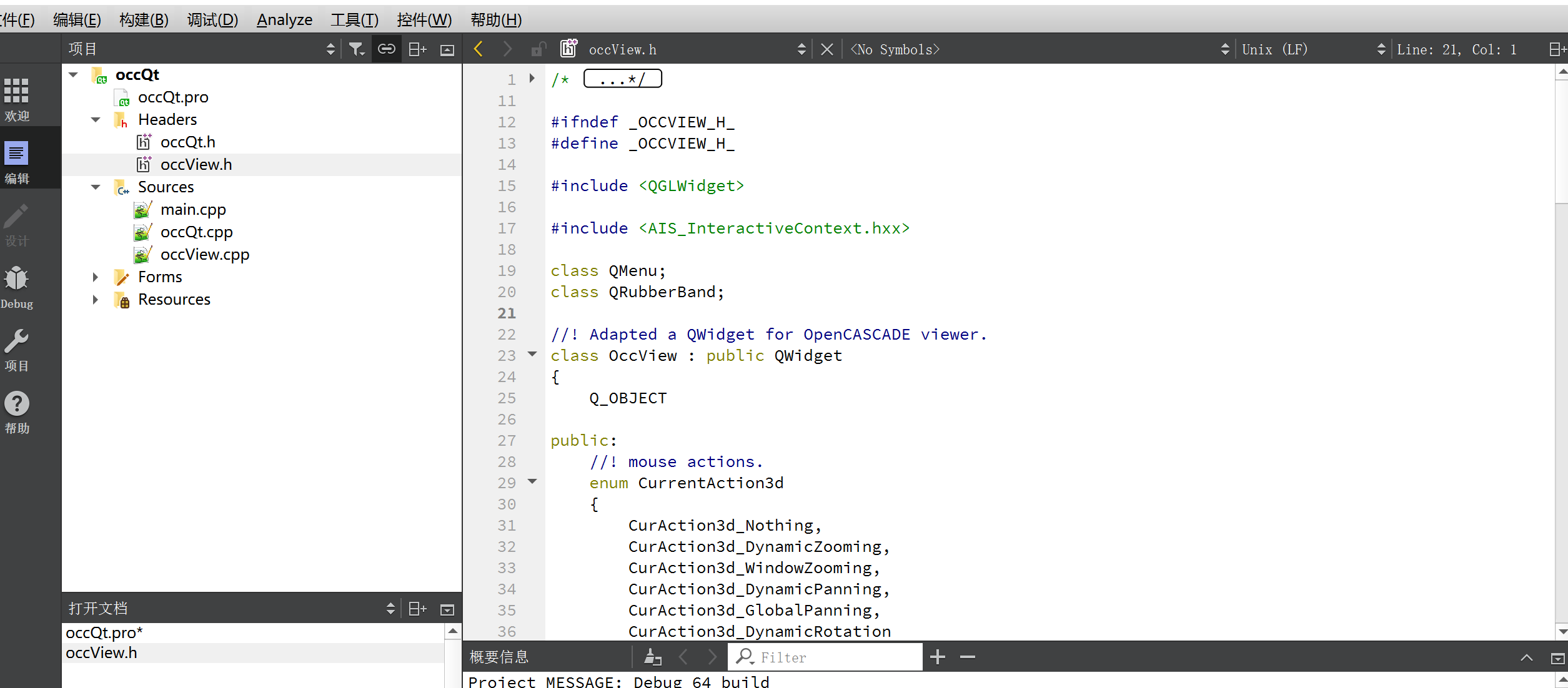The height and width of the screenshot is (688, 1568).
Task: Click the clear output broom icon
Action: pos(652,657)
